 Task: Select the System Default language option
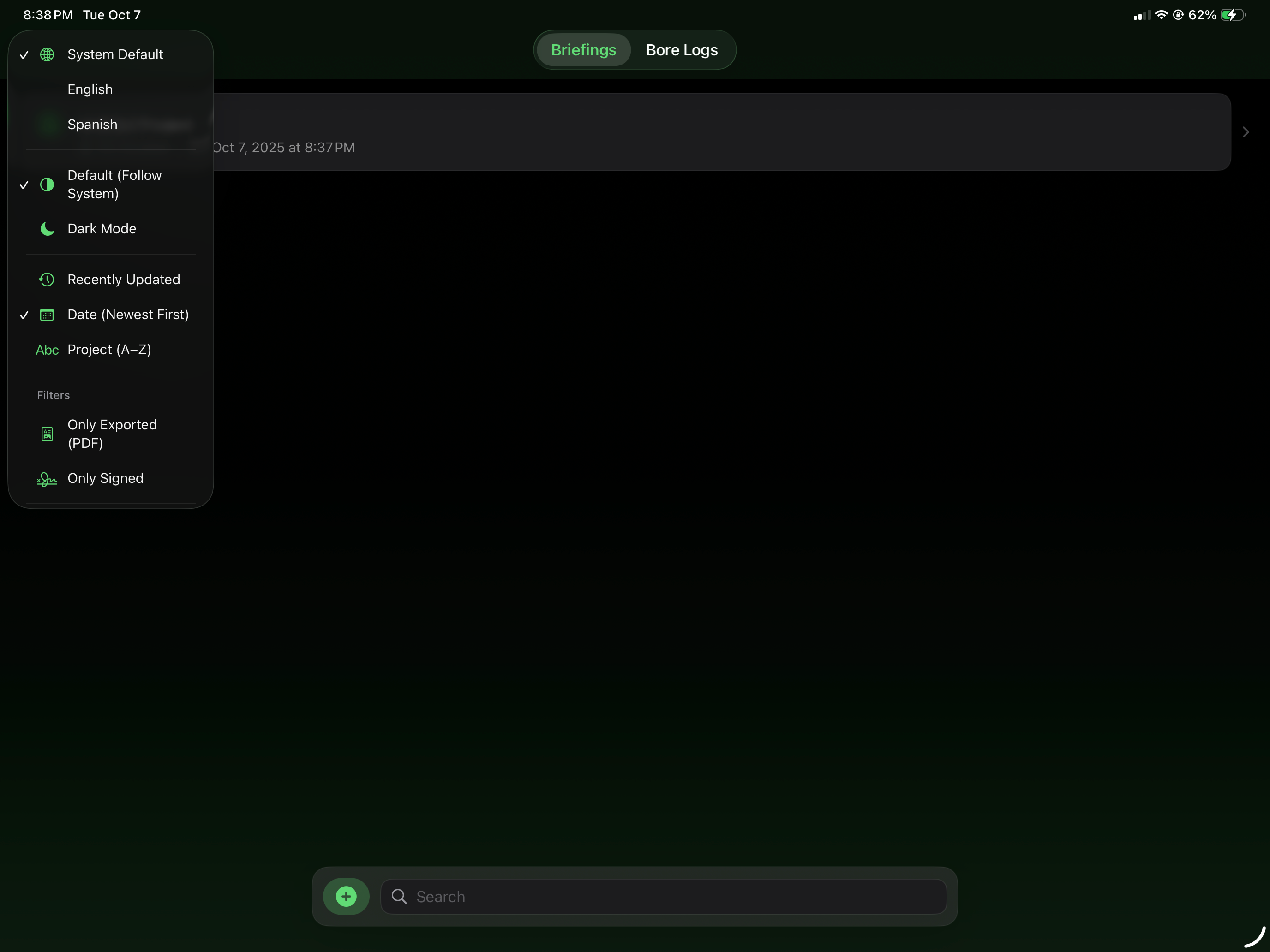111,54
